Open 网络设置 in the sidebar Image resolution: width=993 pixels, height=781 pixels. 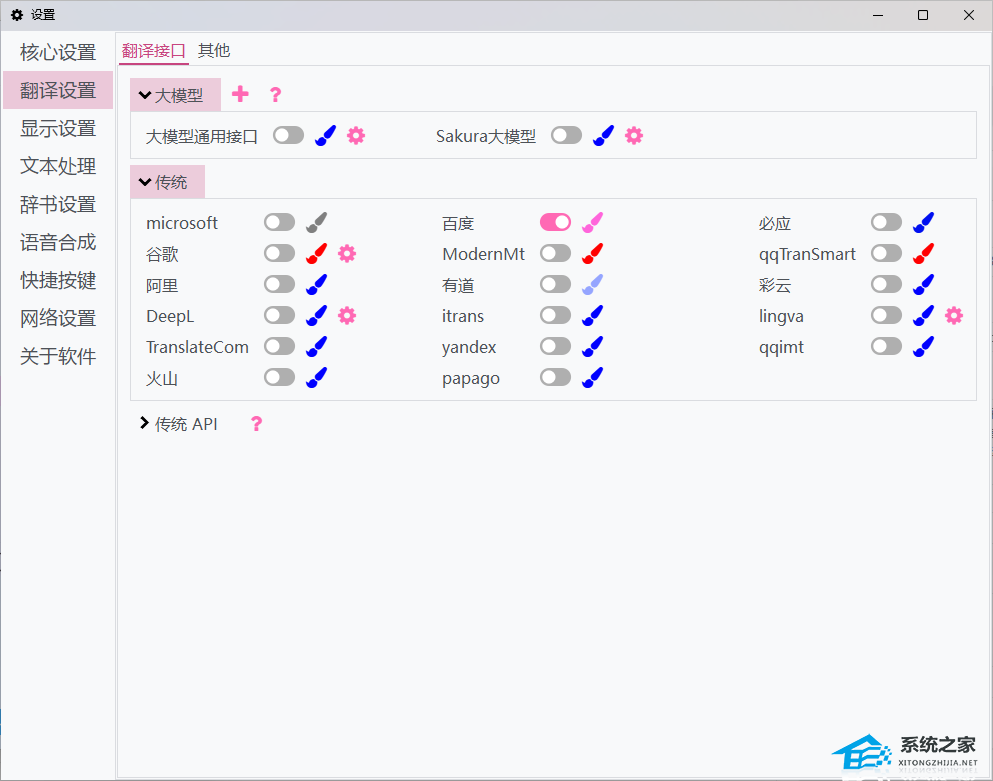(x=58, y=318)
